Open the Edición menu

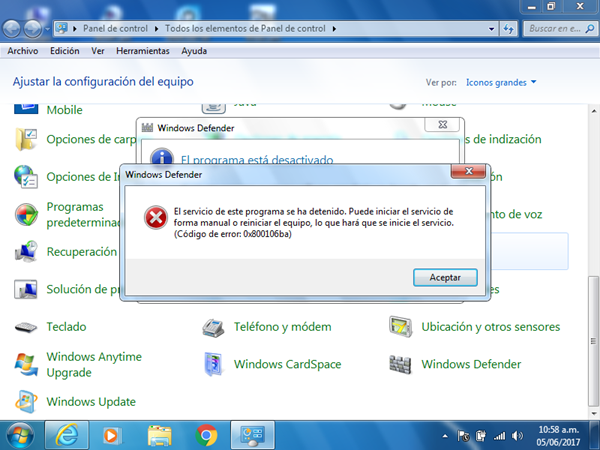(x=65, y=51)
